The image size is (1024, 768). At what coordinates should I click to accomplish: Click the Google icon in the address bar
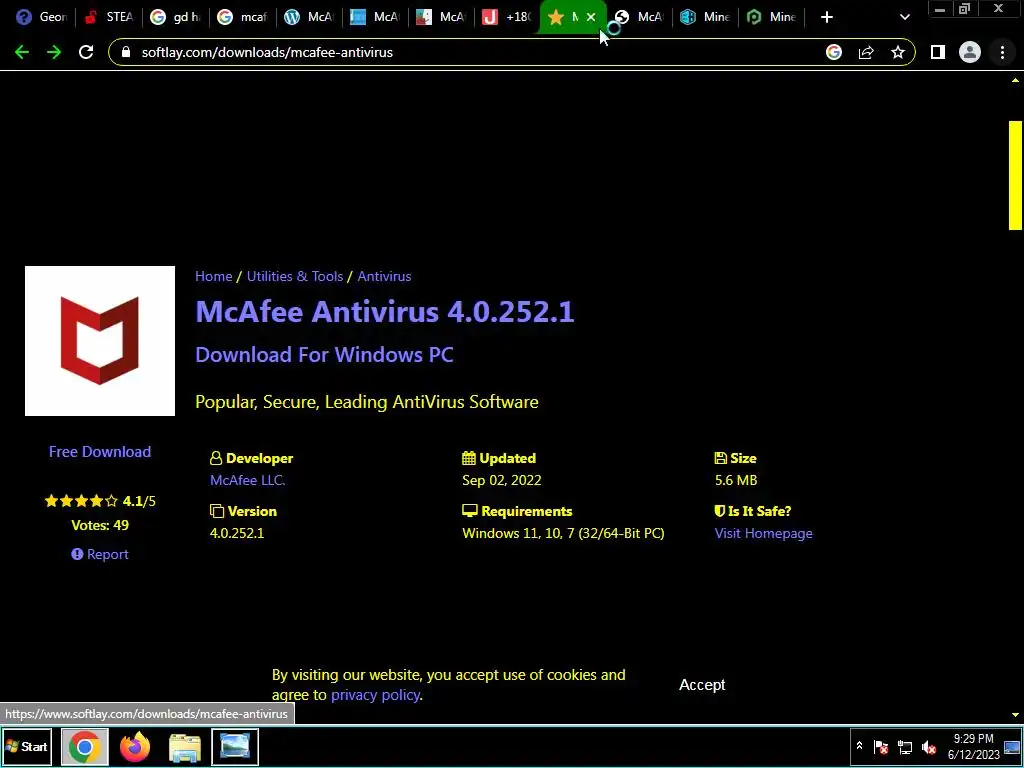(834, 52)
